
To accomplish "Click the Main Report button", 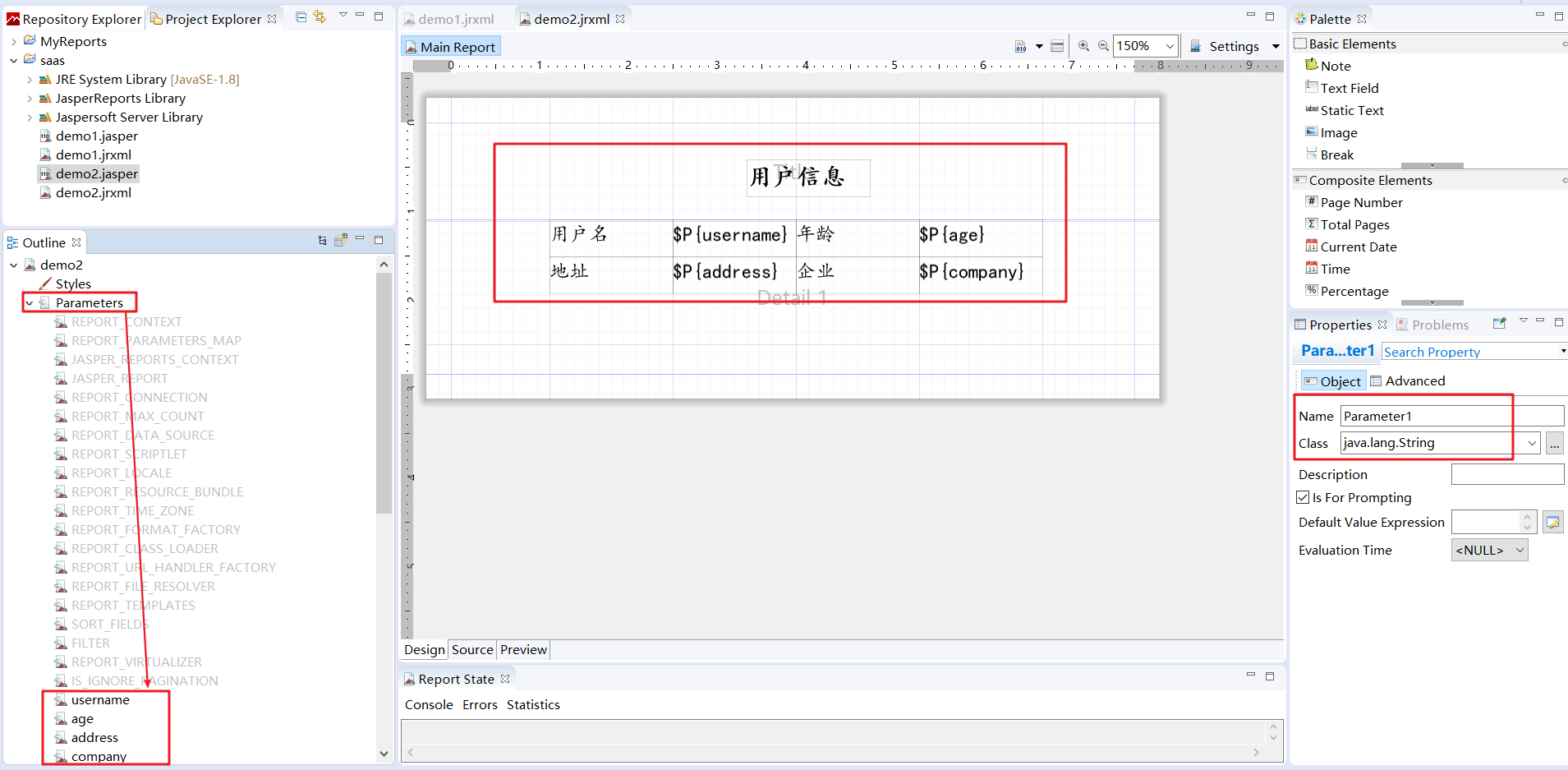I will coord(450,47).
